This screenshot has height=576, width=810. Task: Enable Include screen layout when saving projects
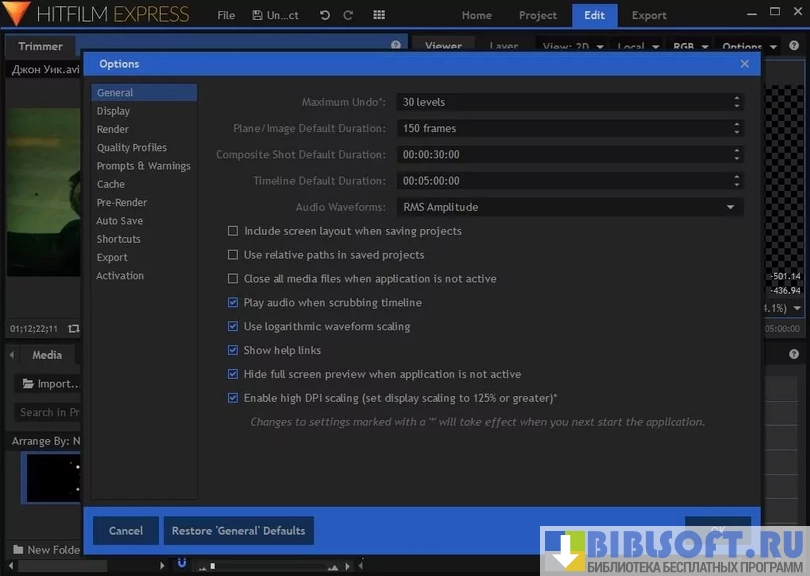coord(233,231)
